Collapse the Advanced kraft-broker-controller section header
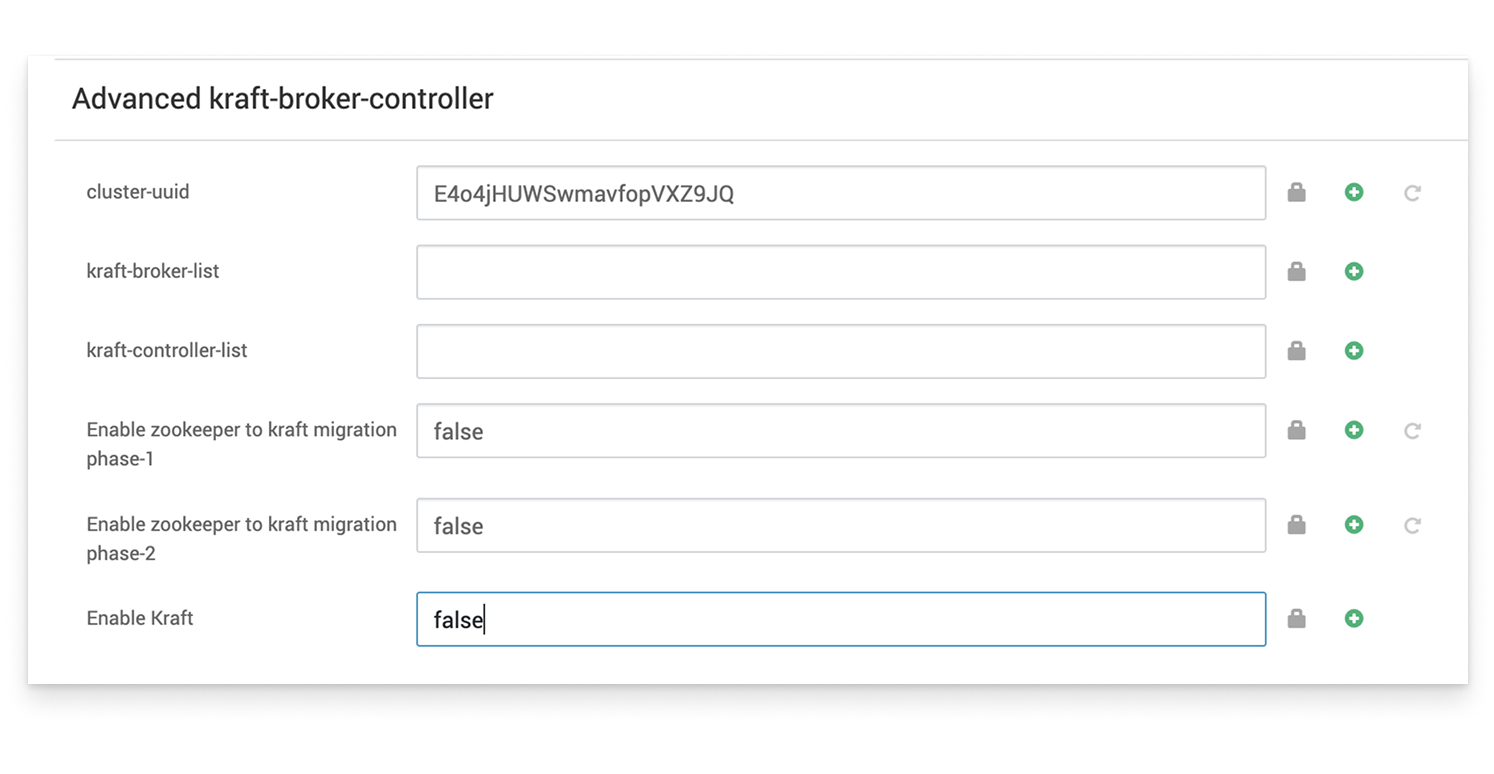The height and width of the screenshot is (774, 1494). pyautogui.click(x=283, y=99)
